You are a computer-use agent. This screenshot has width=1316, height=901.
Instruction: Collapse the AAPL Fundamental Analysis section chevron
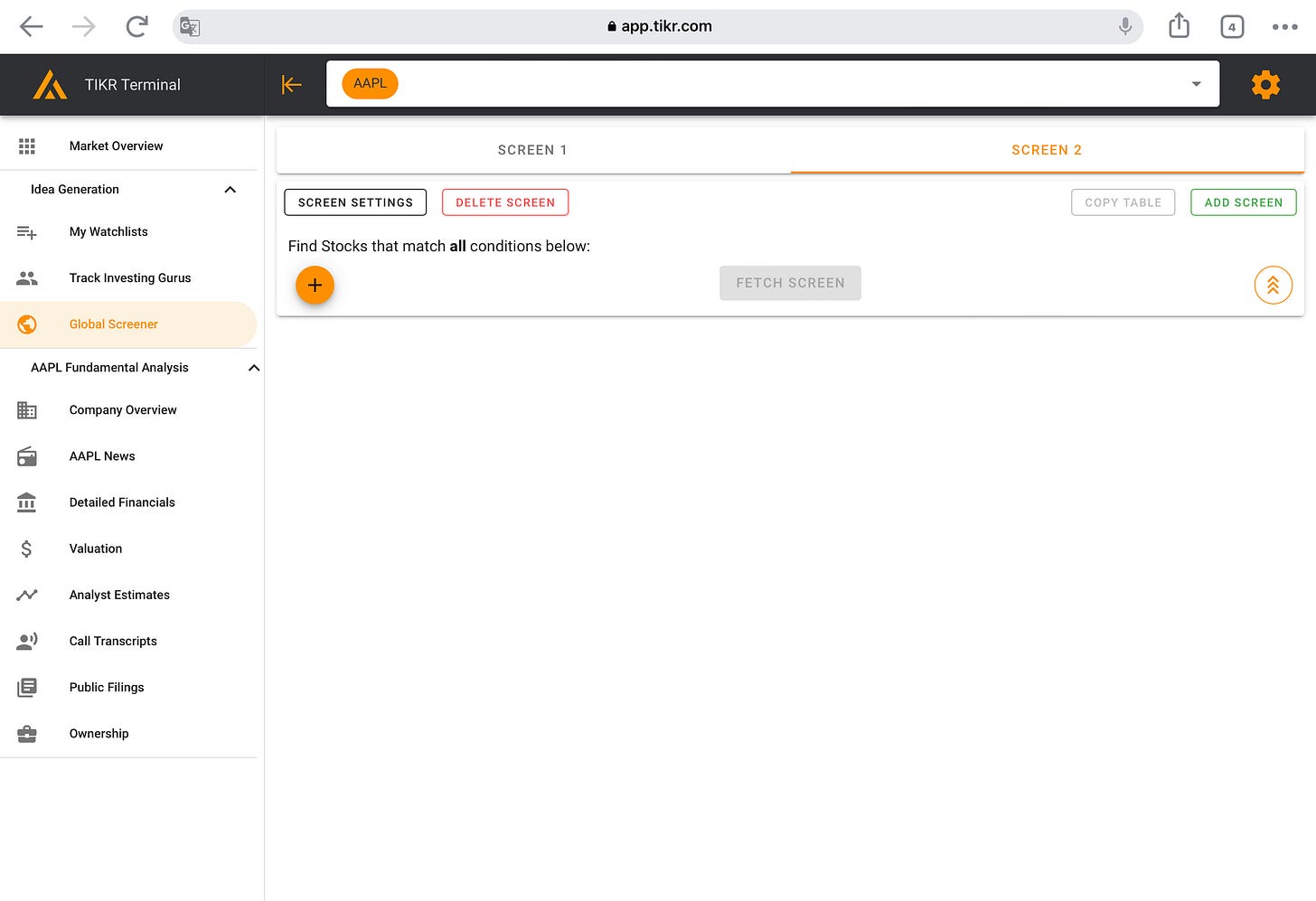[254, 368]
